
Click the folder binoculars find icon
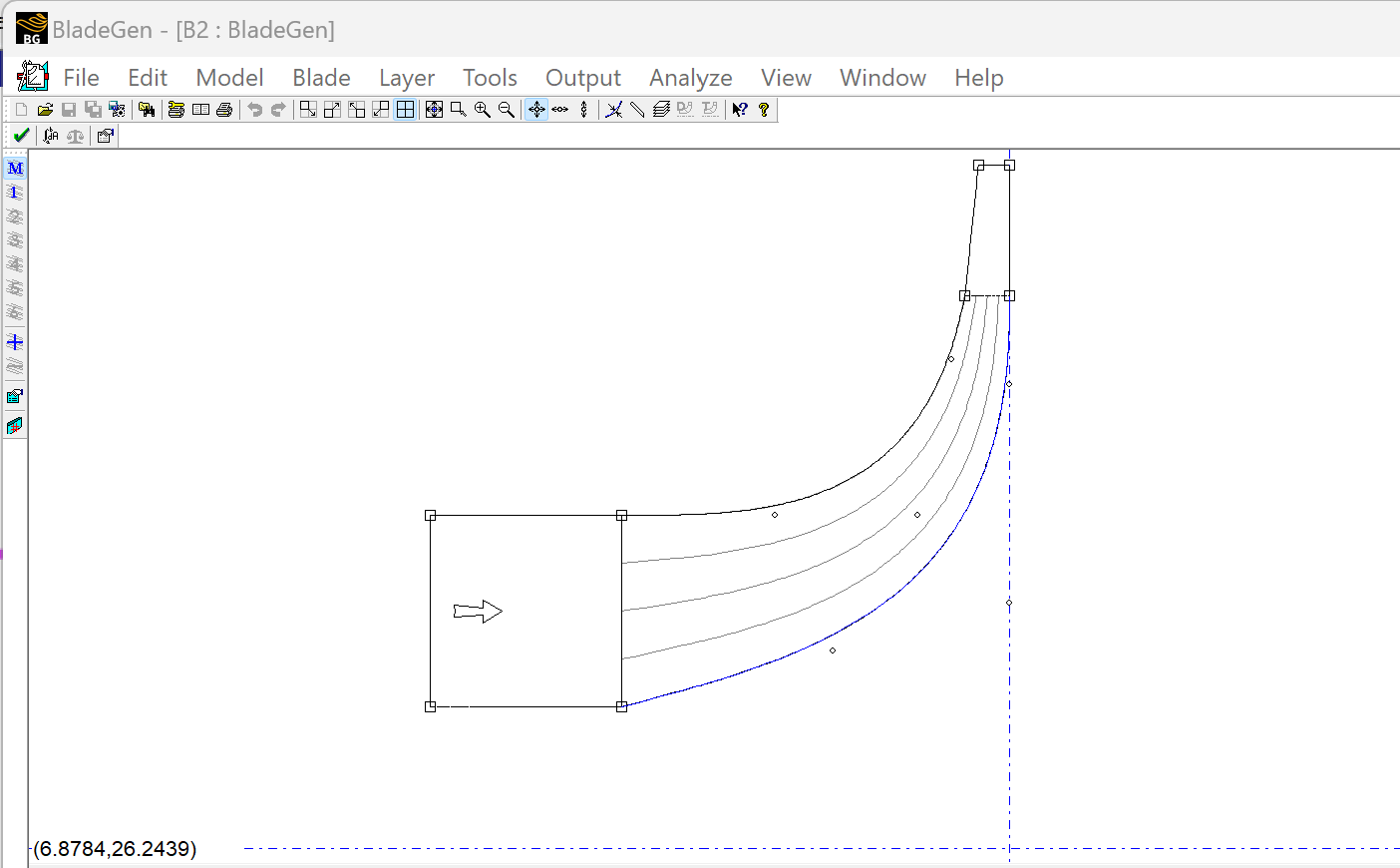click(147, 110)
